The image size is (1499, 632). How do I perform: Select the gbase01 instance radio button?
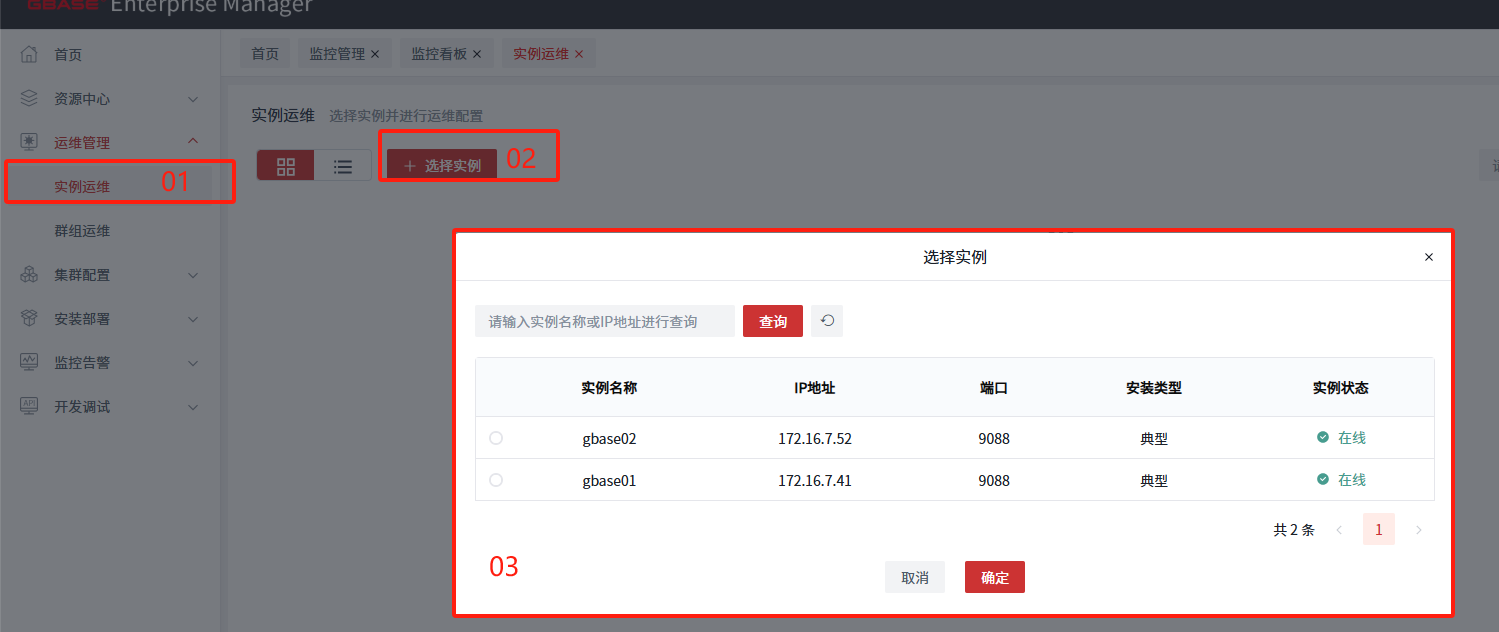(496, 480)
